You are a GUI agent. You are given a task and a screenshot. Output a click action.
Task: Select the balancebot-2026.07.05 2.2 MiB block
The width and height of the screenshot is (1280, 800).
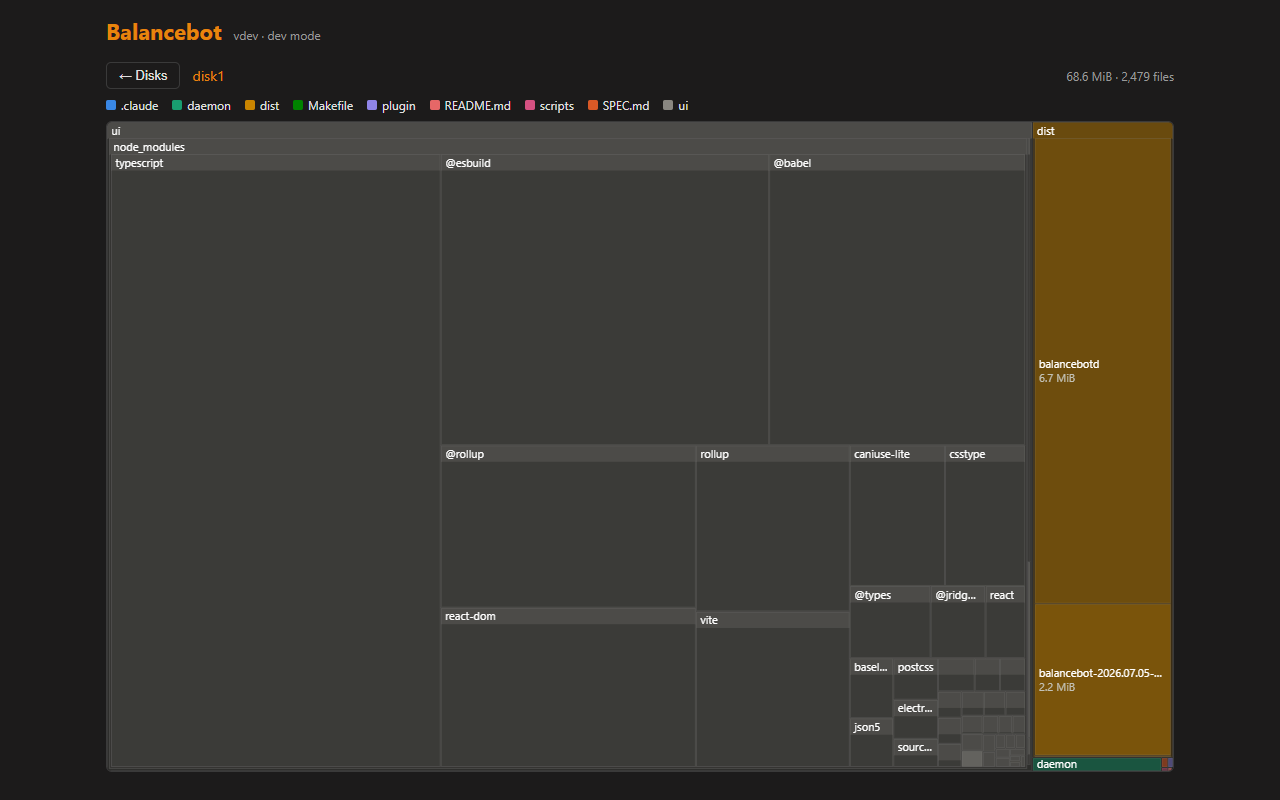click(x=1102, y=680)
